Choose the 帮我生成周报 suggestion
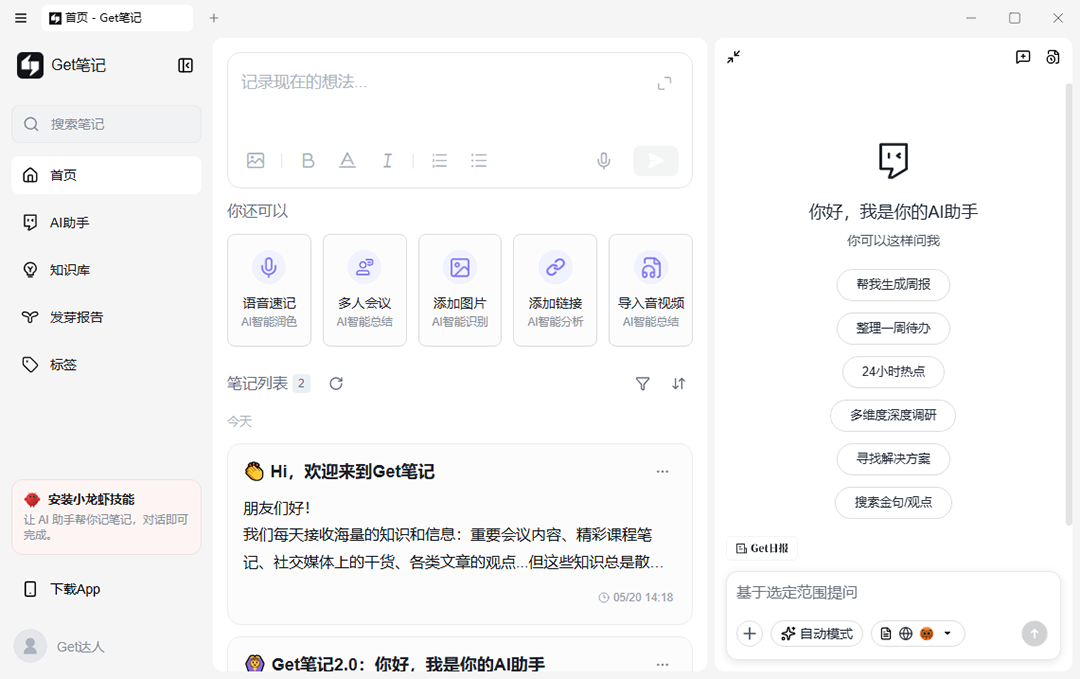 point(893,284)
